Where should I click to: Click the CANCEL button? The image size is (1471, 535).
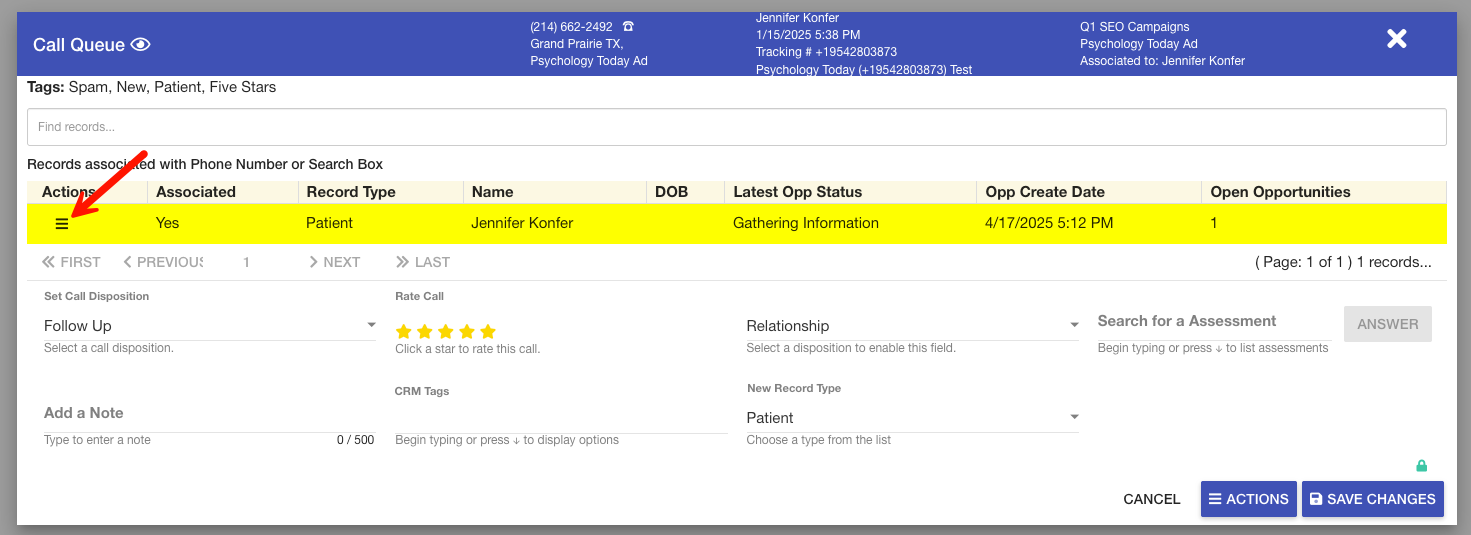pyautogui.click(x=1151, y=499)
